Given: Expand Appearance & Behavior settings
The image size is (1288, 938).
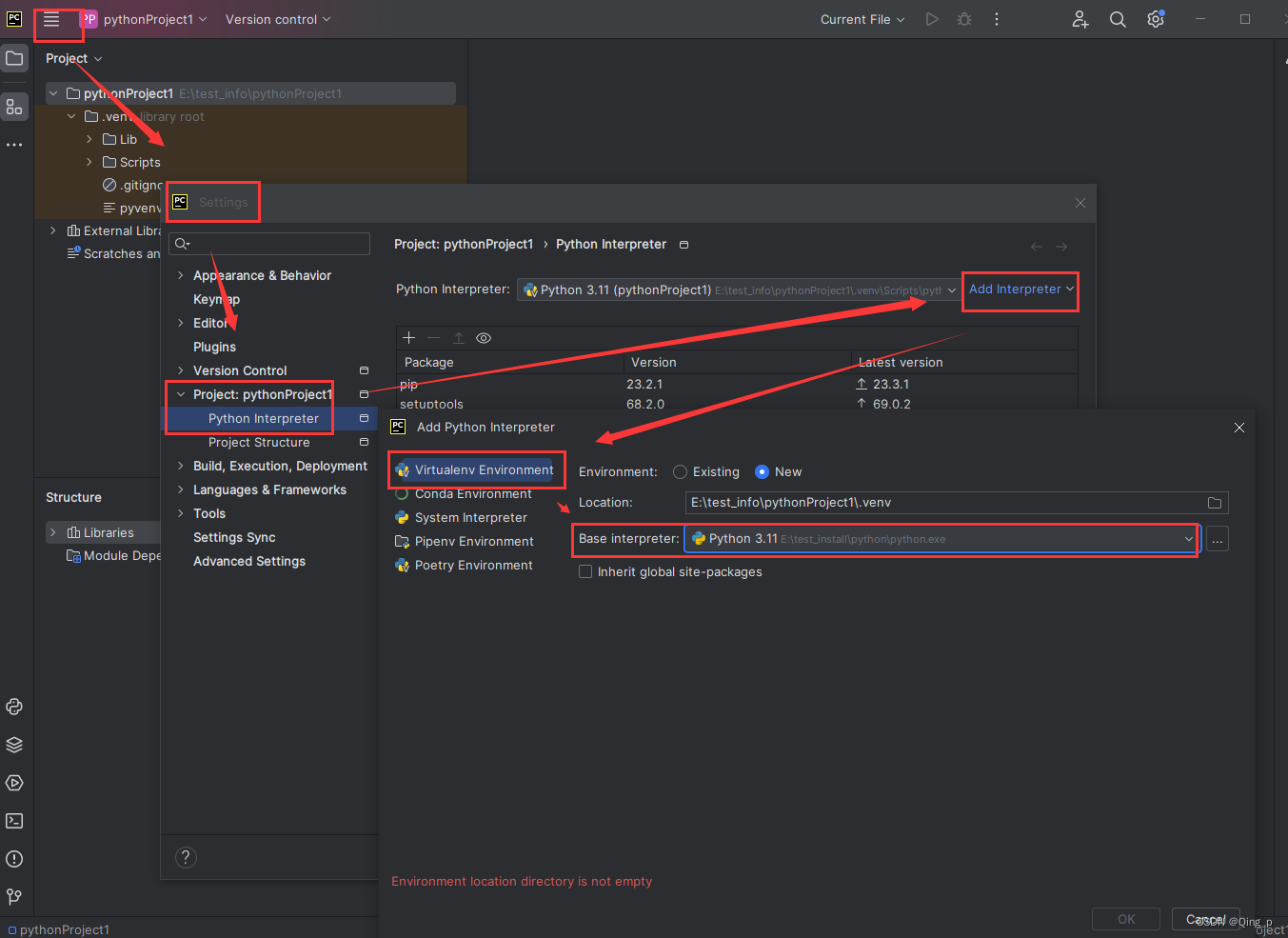Looking at the screenshot, I should pyautogui.click(x=181, y=275).
